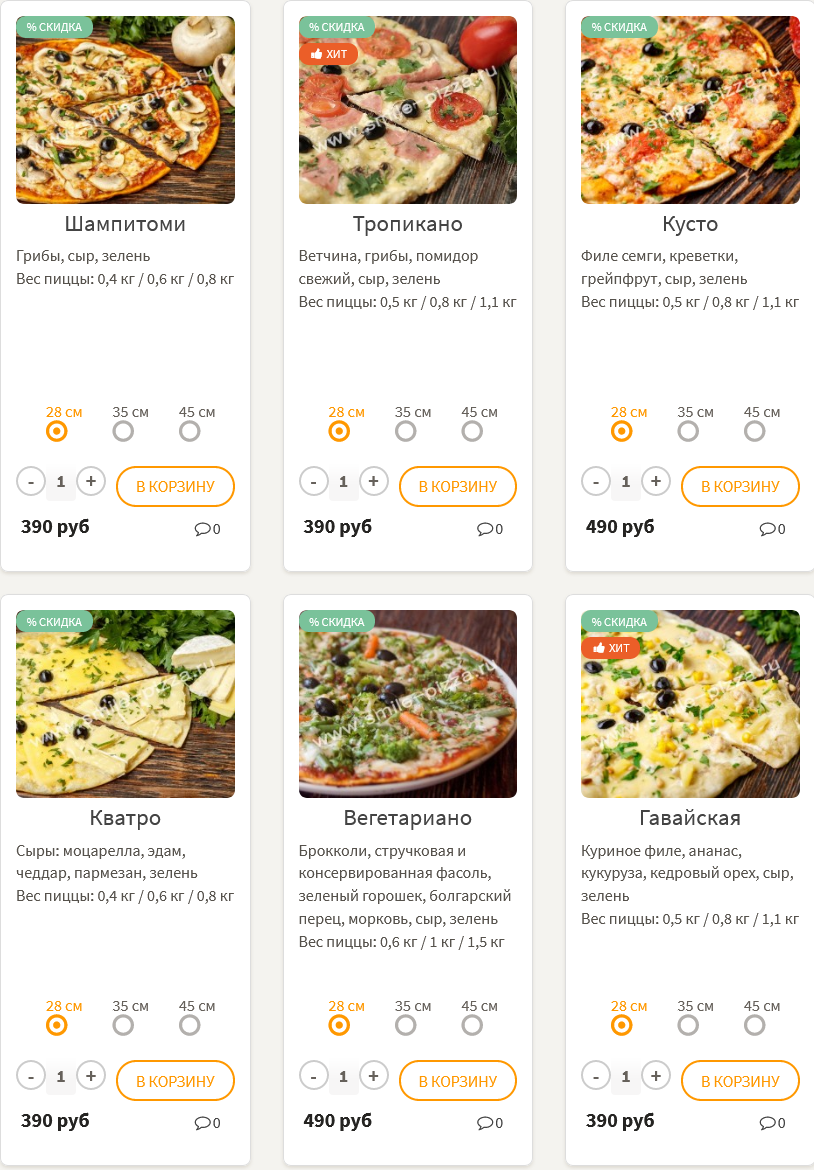Click quantity field for Кватро pizza
The width and height of the screenshot is (814, 1170).
pos(61,1077)
